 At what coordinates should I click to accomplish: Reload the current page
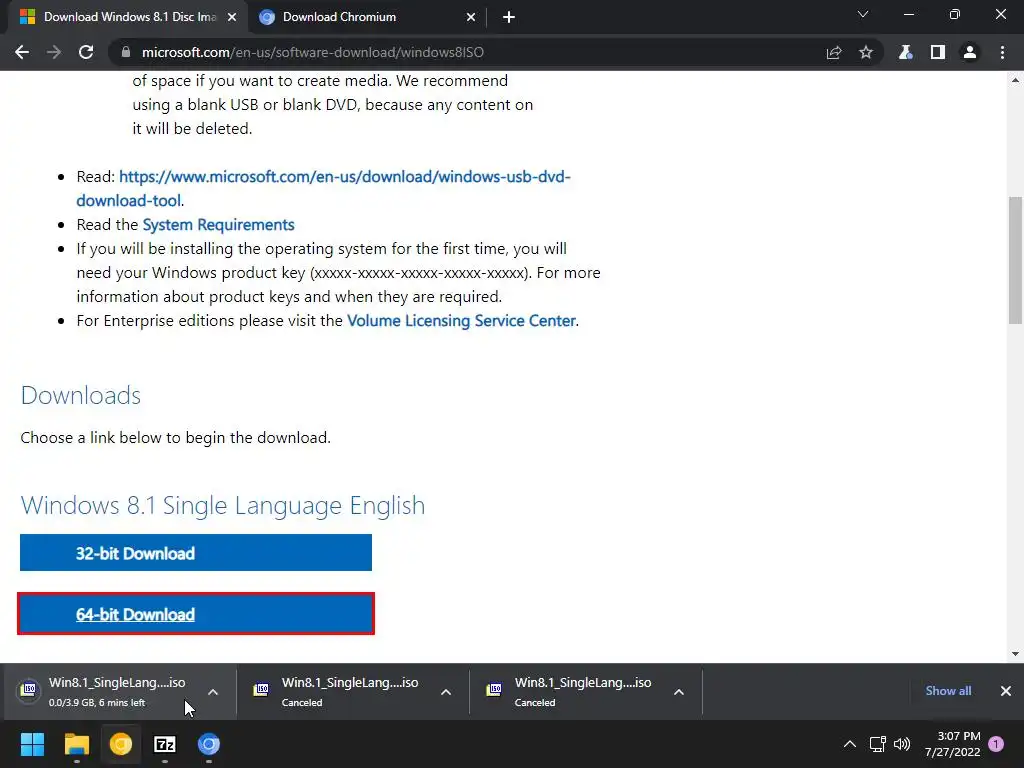[x=86, y=52]
